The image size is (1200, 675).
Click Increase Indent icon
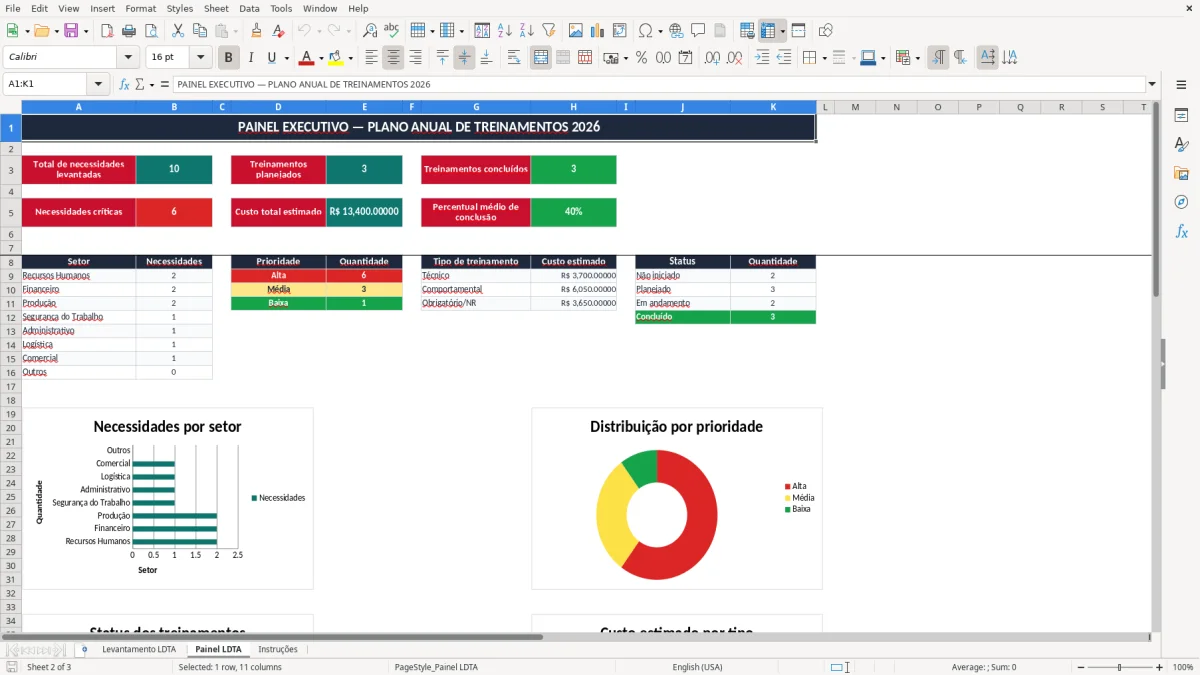tap(762, 58)
